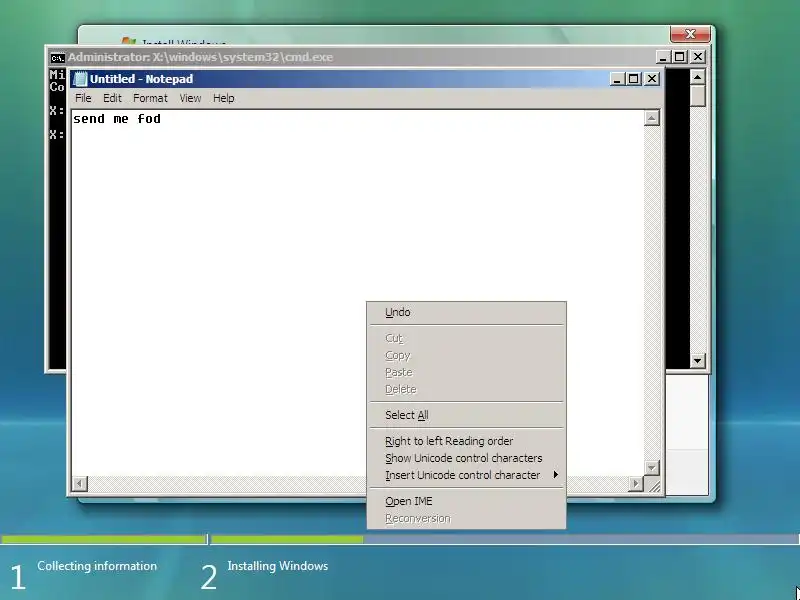
Task: Maximize the Notepad window
Action: (634, 79)
